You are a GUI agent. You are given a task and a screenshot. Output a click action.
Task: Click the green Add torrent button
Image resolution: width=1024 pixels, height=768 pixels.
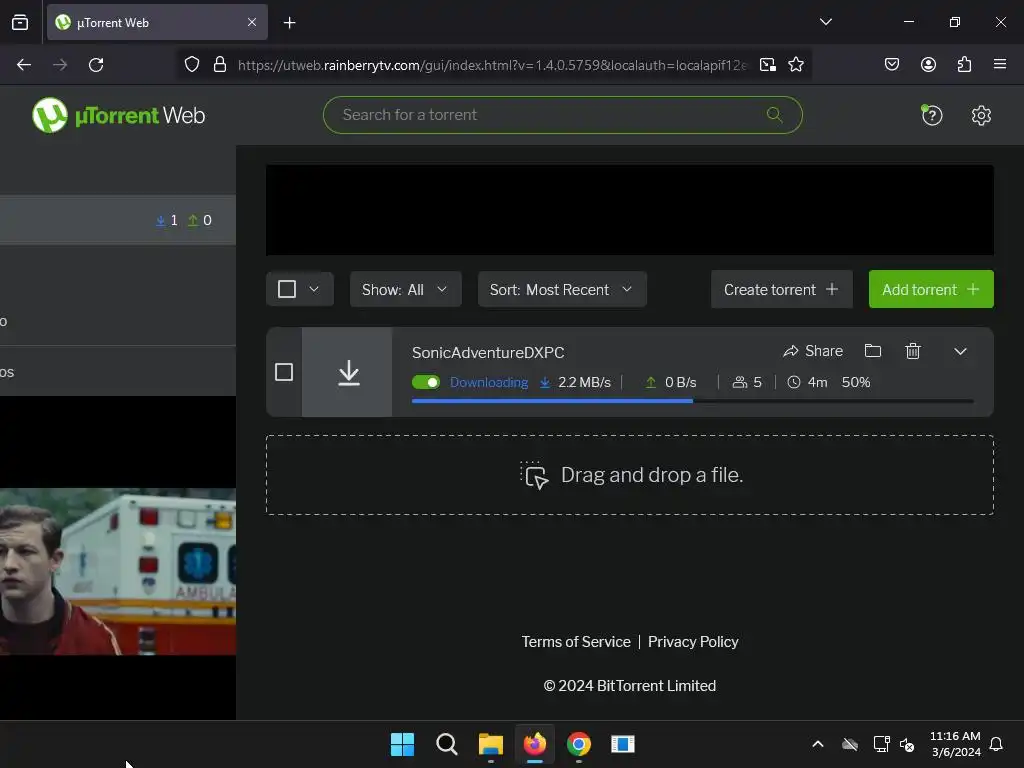click(931, 289)
